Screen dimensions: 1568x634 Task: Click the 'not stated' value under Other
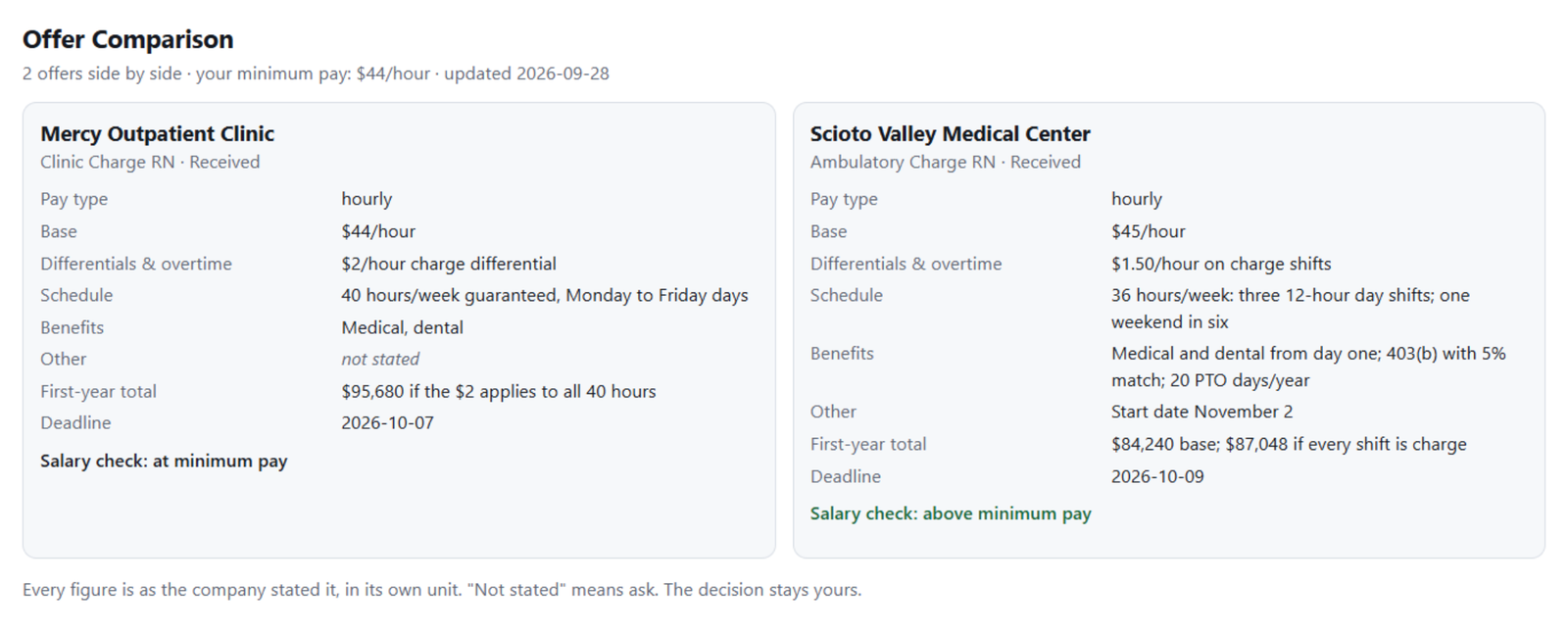[380, 359]
